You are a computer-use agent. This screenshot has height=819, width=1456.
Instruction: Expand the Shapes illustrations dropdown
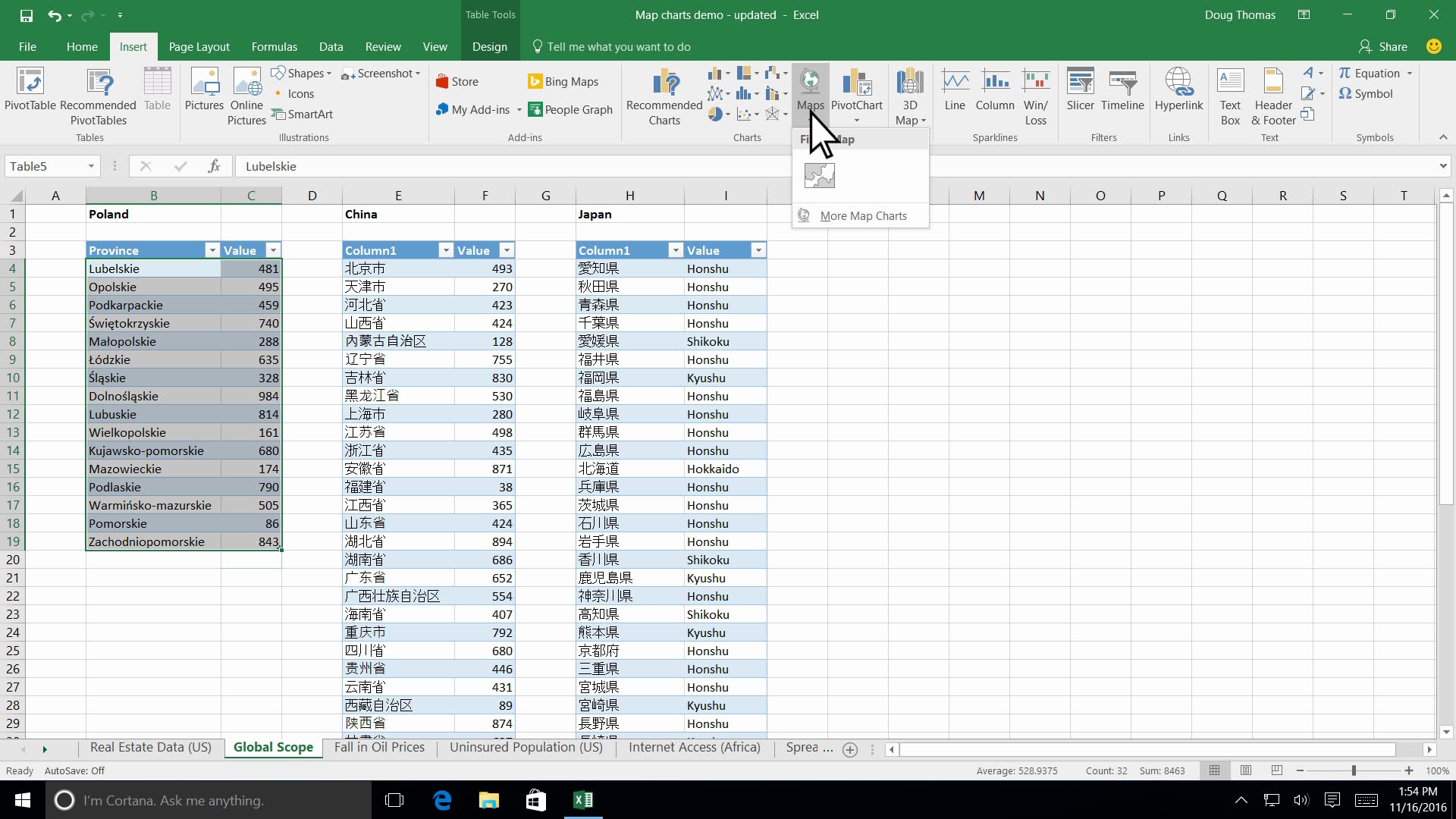point(328,73)
